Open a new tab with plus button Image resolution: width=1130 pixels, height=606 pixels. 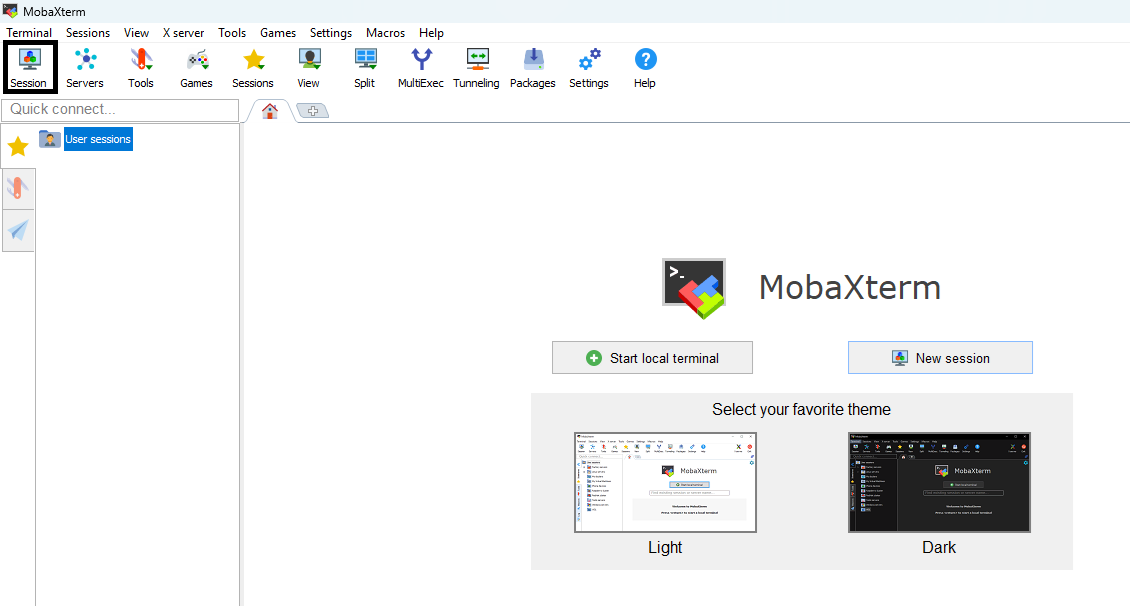point(313,111)
